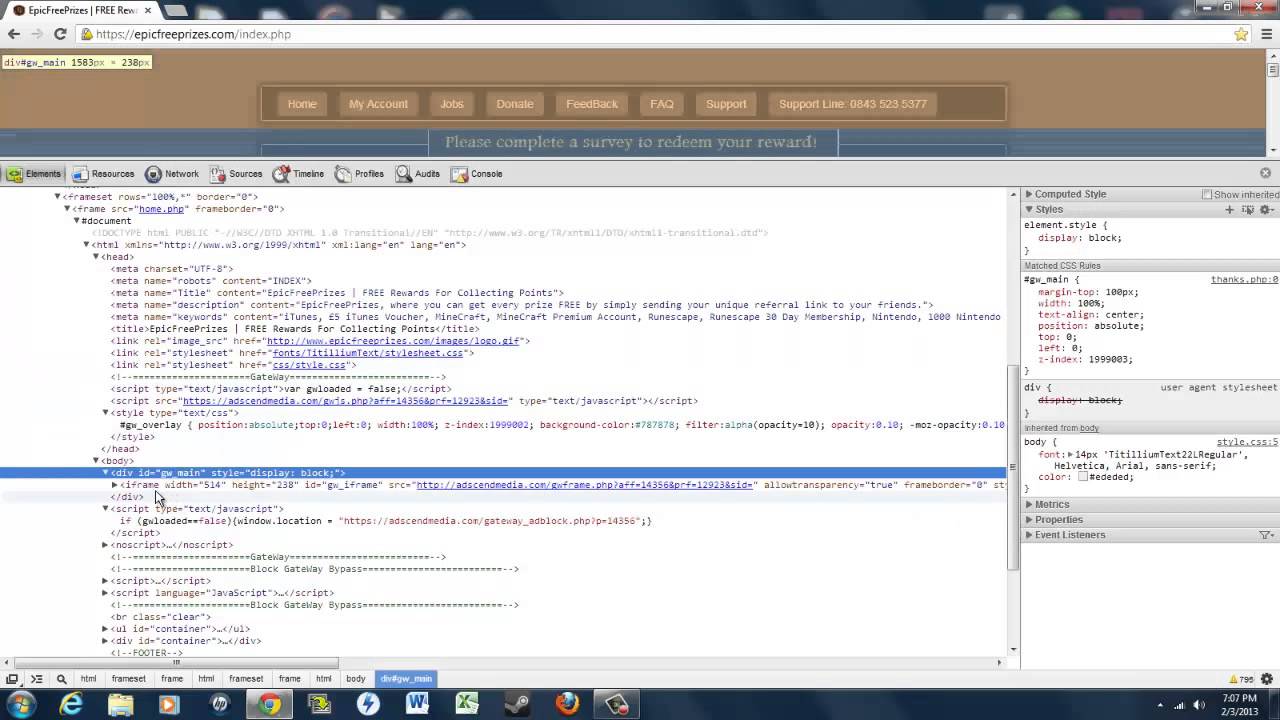Screen dimensions: 1280x720
Task: Open Excel from taskbar
Action: click(467, 704)
